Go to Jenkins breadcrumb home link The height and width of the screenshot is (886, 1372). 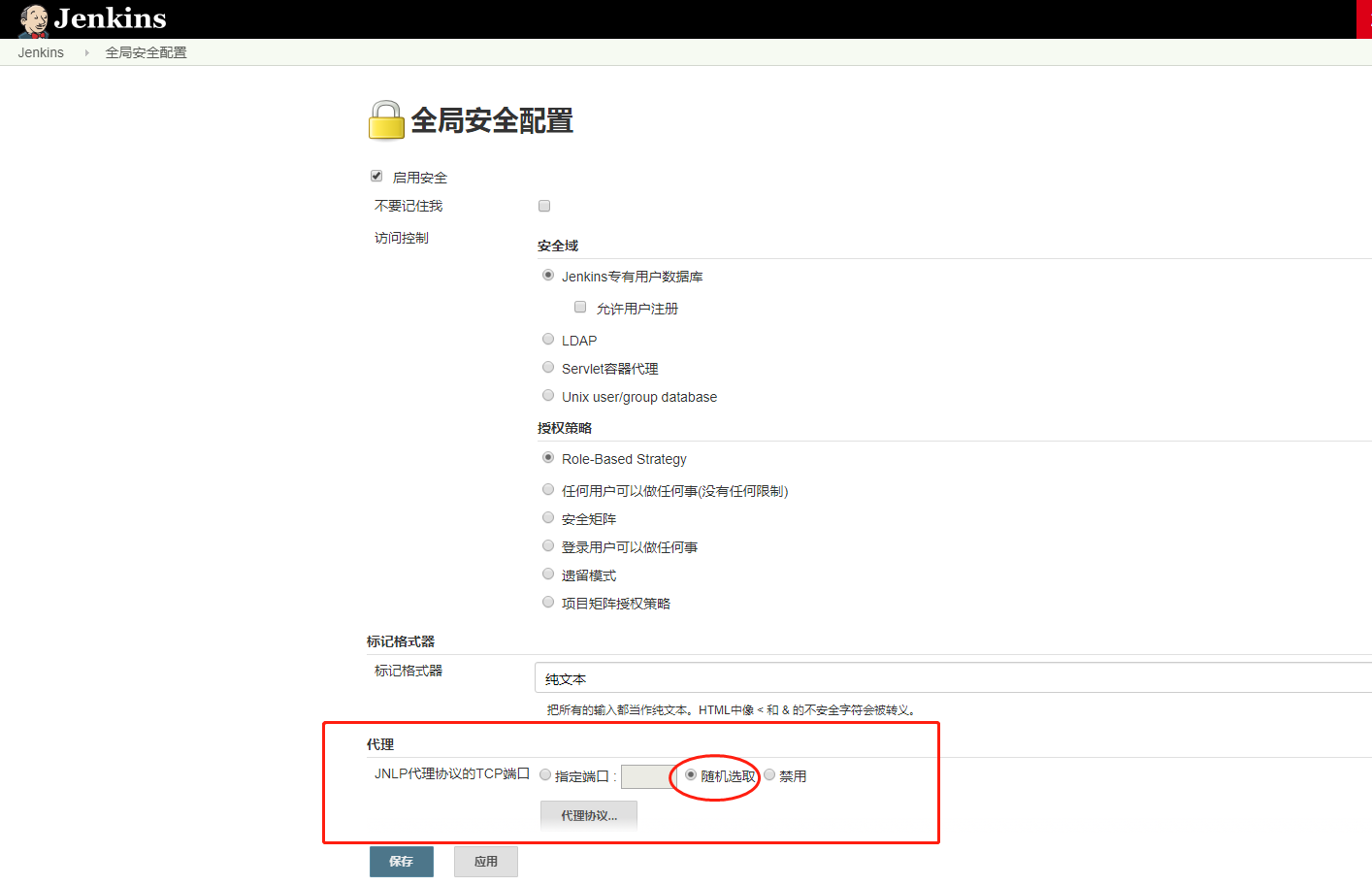pyautogui.click(x=41, y=52)
